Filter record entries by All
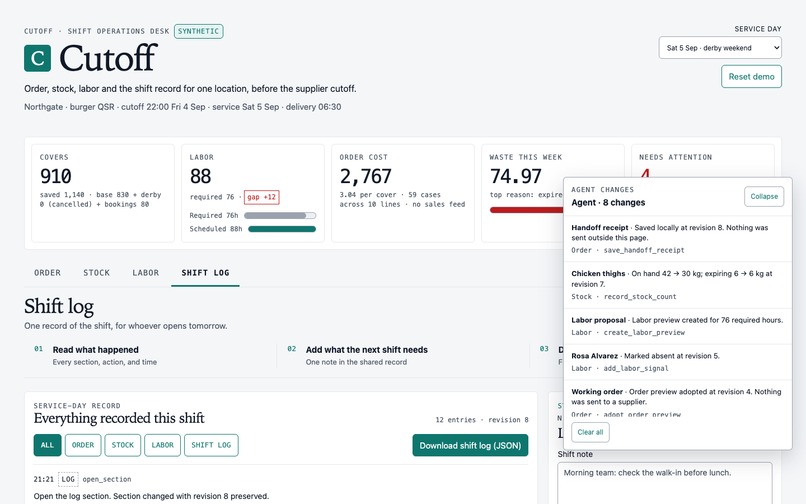The height and width of the screenshot is (504, 806). [47, 445]
